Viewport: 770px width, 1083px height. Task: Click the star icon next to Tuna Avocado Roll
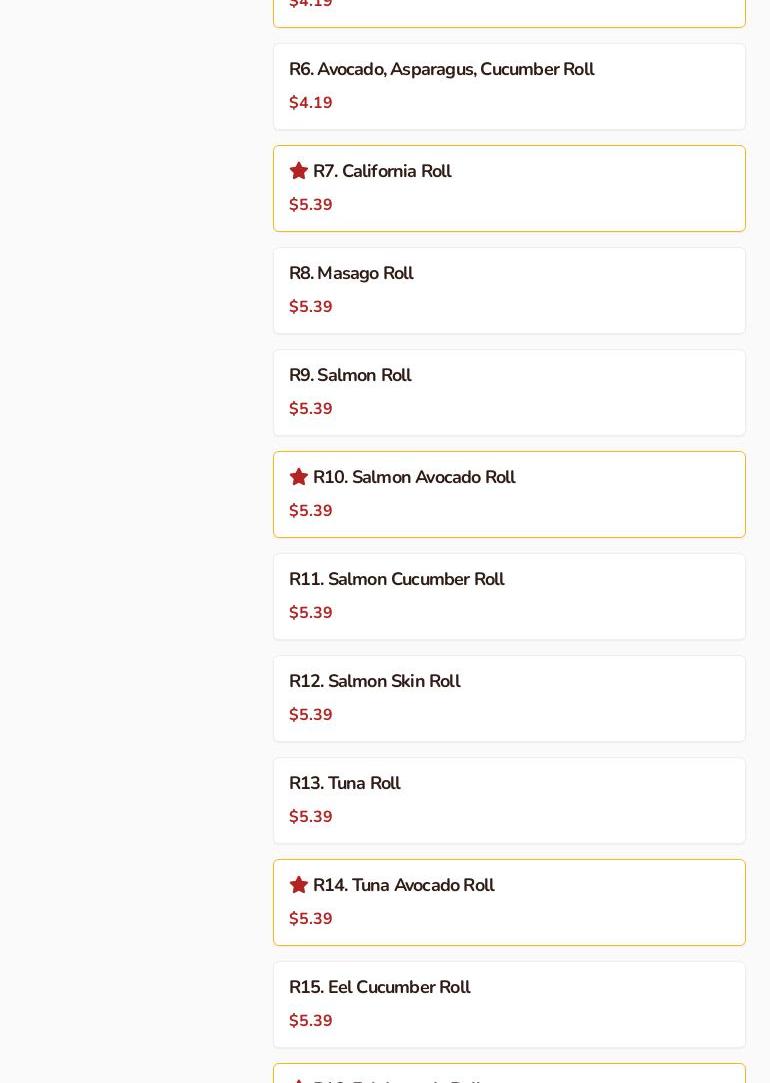pos(299,885)
